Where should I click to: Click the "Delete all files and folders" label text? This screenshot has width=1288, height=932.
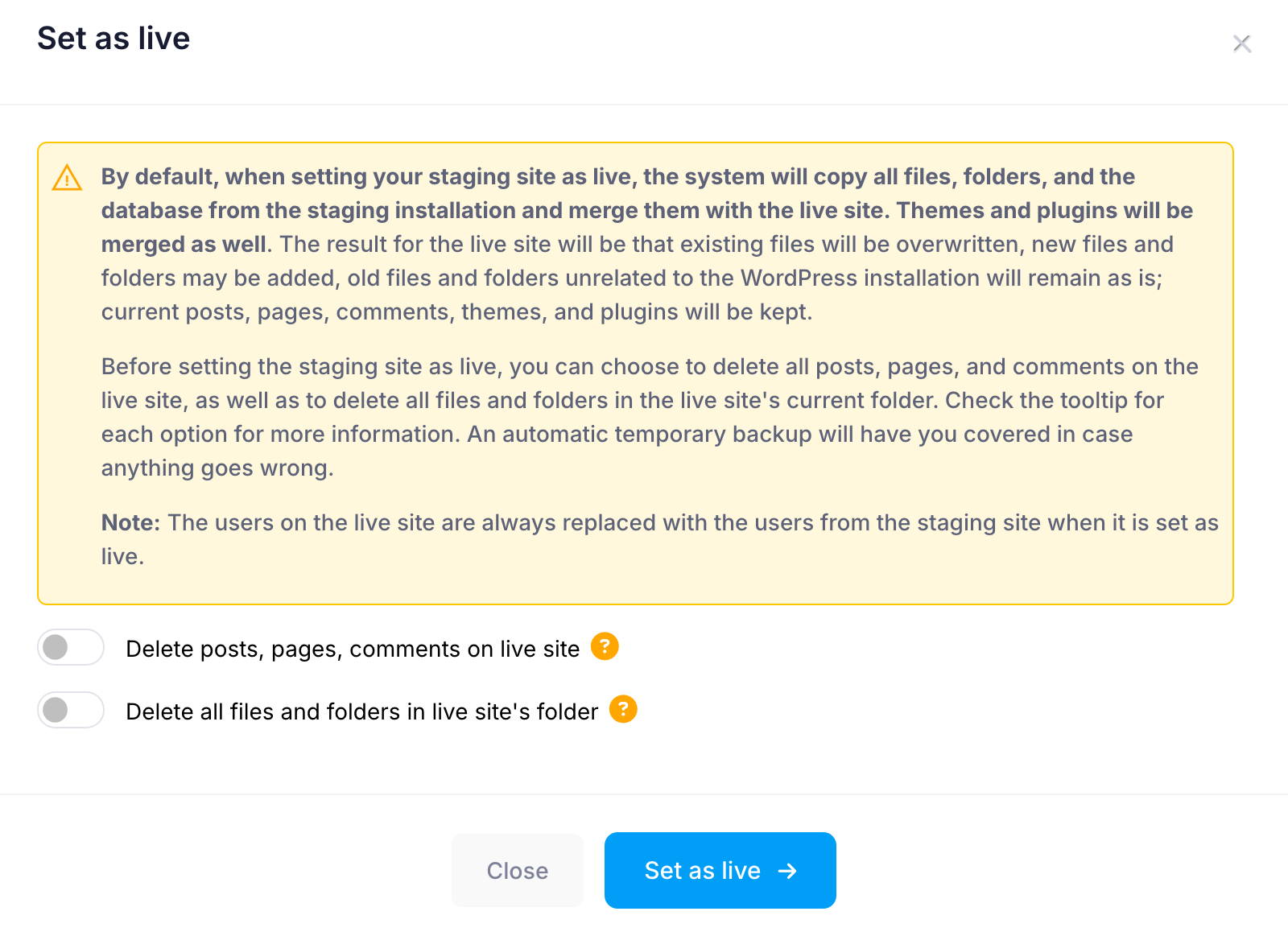pos(362,711)
